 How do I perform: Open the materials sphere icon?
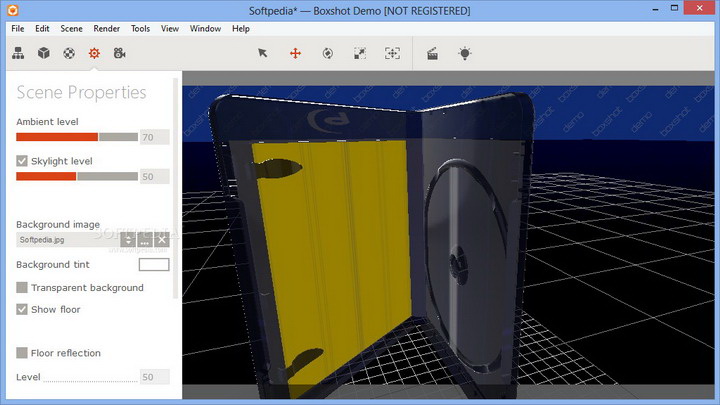(x=69, y=53)
